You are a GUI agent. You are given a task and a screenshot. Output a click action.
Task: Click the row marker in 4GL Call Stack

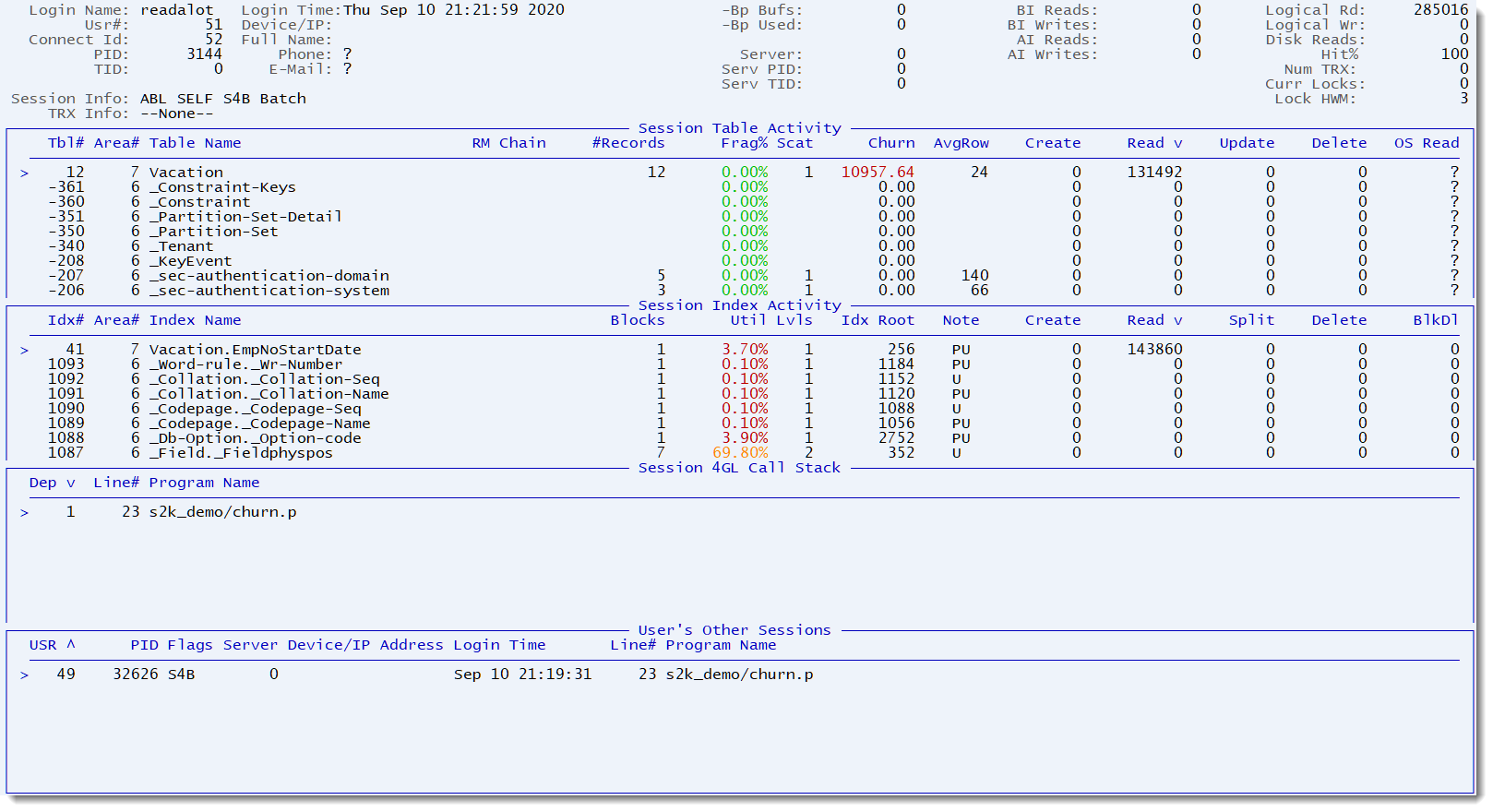point(24,513)
